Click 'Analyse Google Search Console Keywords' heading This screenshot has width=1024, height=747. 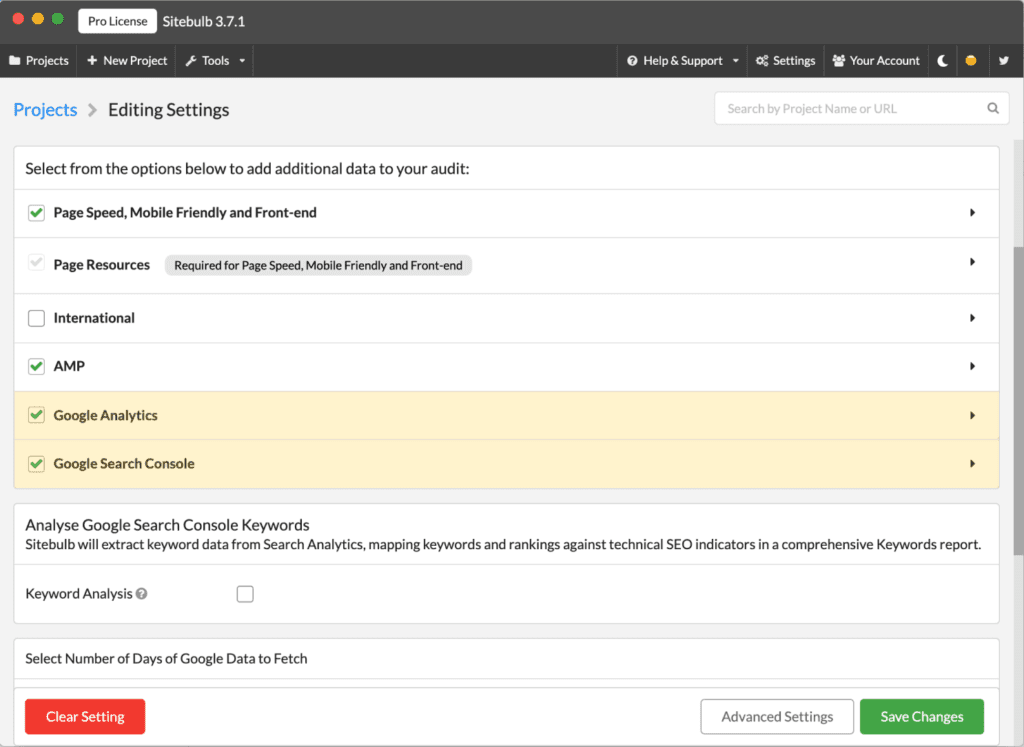coord(167,525)
